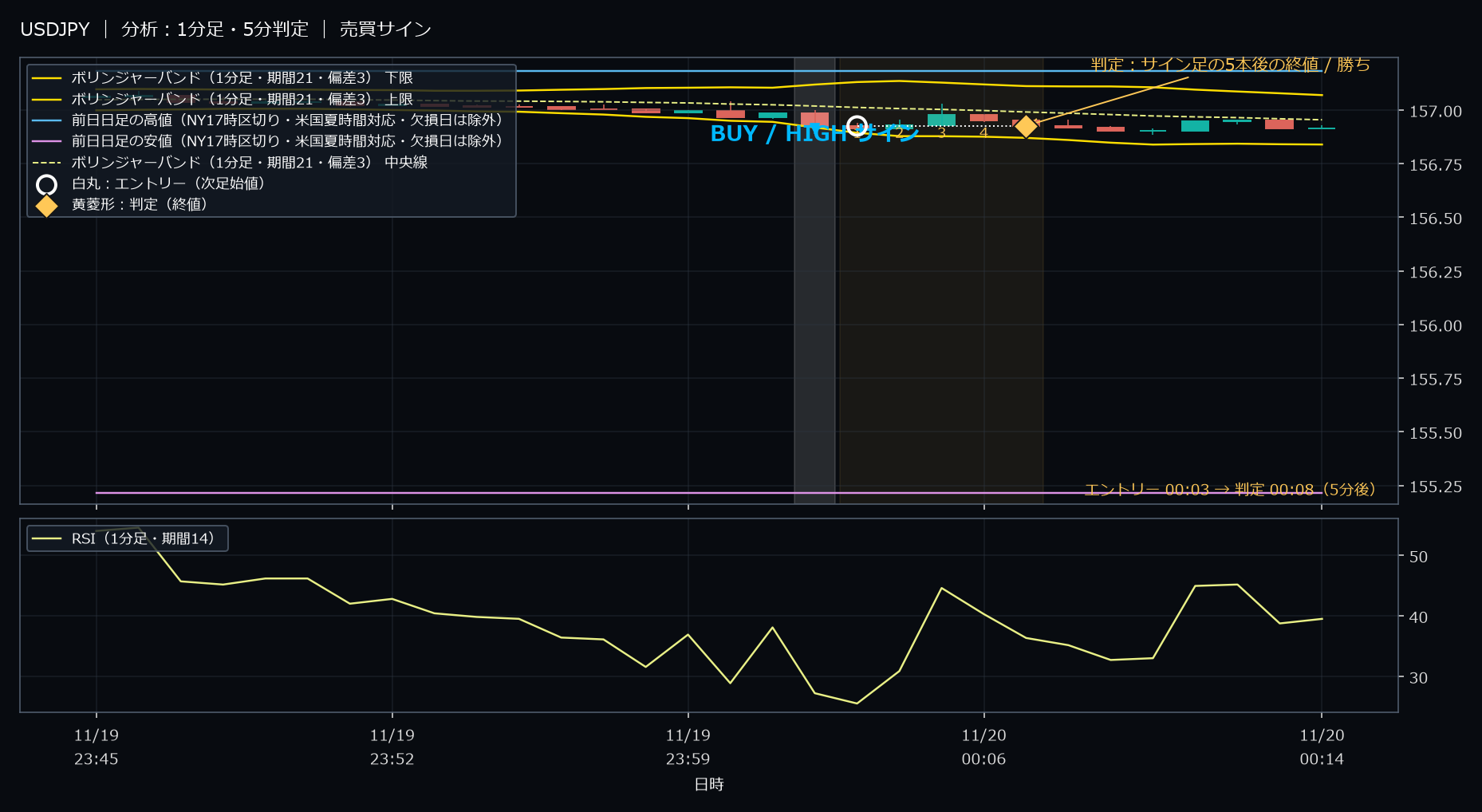Screen dimensions: 1482x812
Task: Click the RSI（1分足・期間14）legend entry
Action: coord(128,538)
